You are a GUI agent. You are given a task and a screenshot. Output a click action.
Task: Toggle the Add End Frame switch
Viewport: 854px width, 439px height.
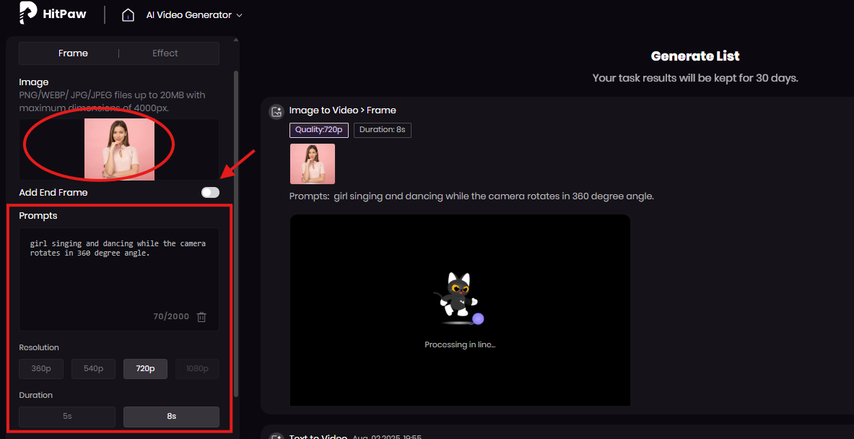210,192
